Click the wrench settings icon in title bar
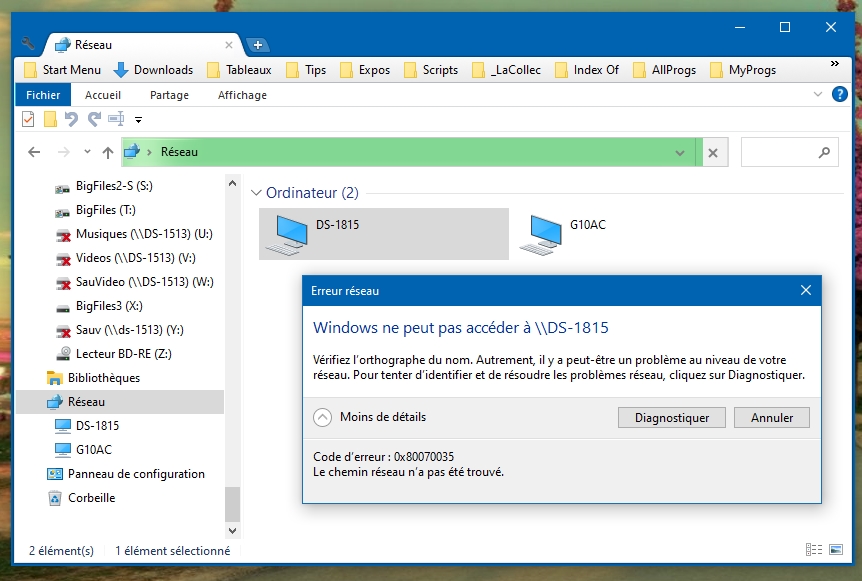This screenshot has height=581, width=862. [x=27, y=43]
